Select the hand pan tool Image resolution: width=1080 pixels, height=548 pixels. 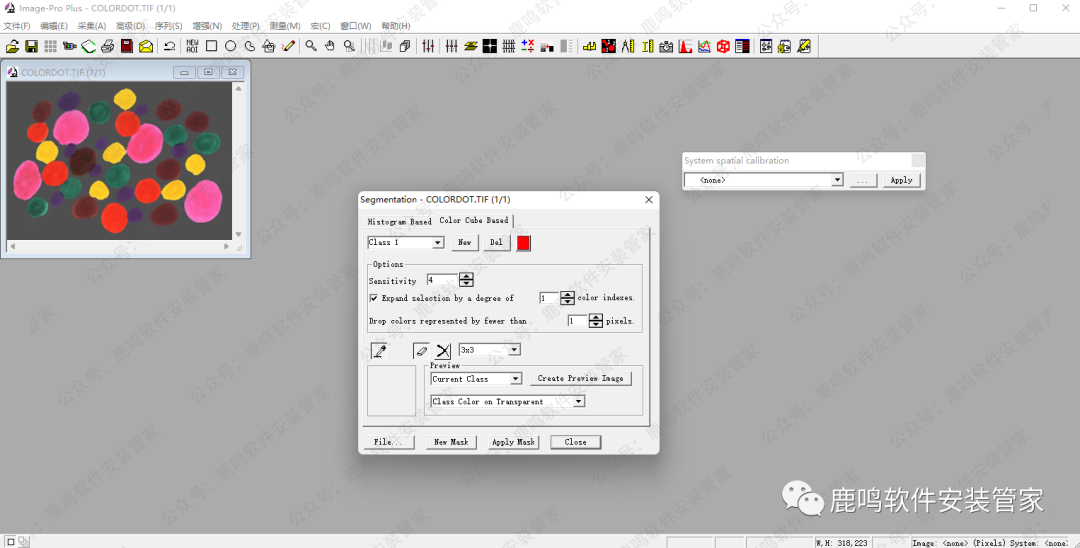pos(329,46)
